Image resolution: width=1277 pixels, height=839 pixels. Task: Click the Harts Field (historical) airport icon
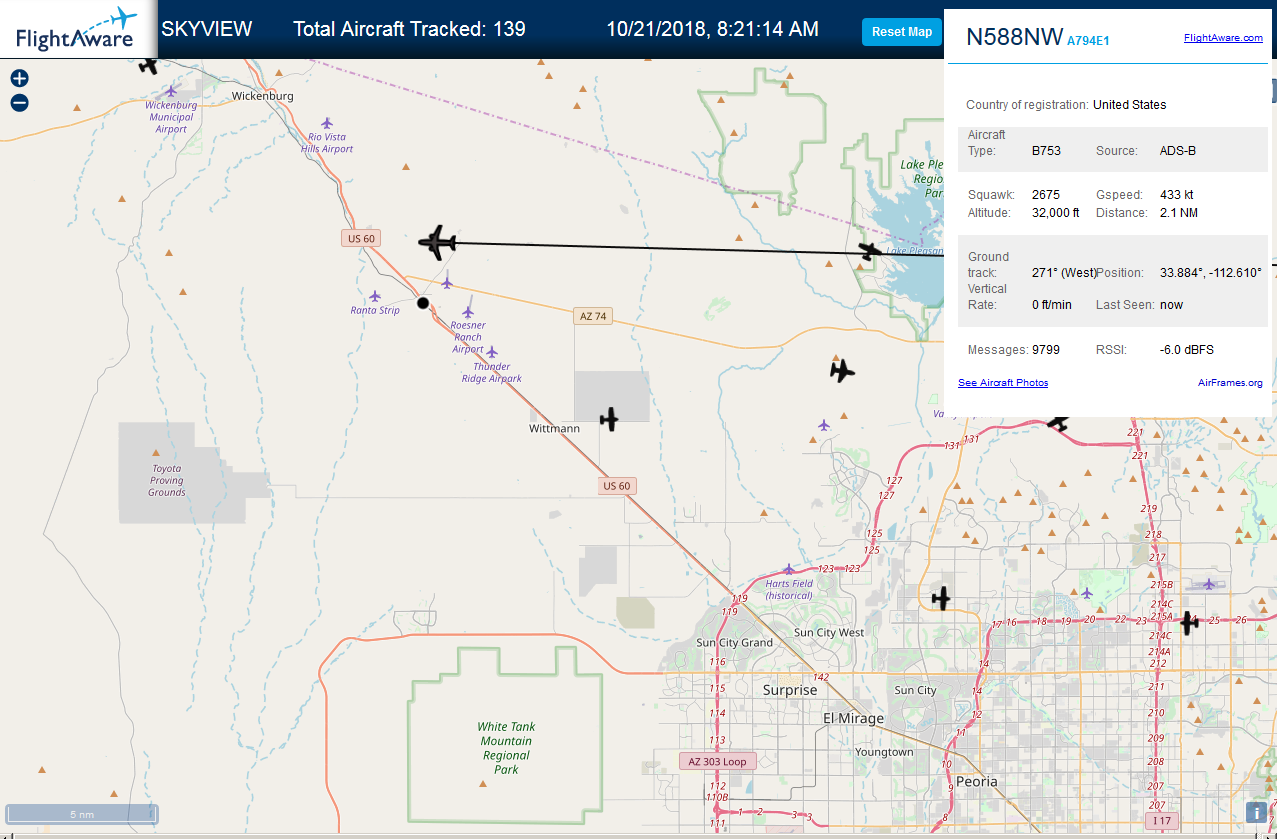click(x=789, y=569)
